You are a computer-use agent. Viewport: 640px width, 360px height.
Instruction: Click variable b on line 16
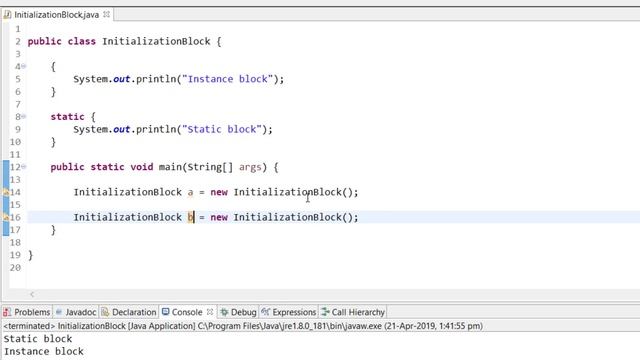point(190,217)
